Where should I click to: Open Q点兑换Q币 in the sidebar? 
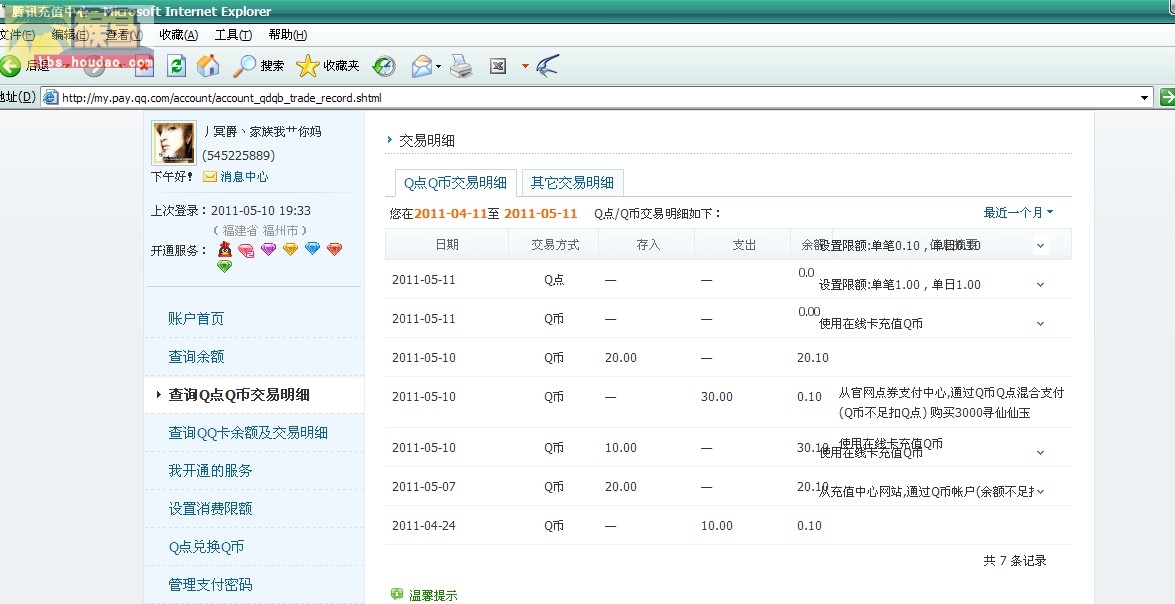(x=206, y=547)
